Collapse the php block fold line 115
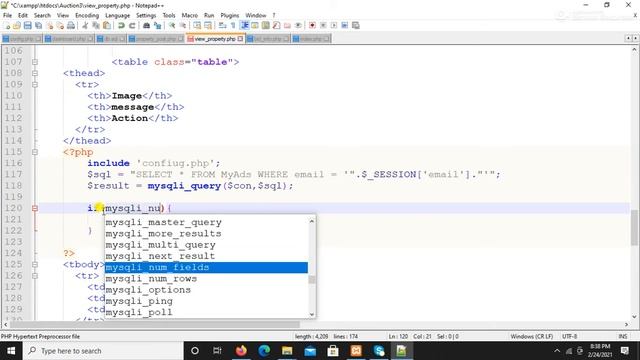The width and height of the screenshot is (640, 360). pyautogui.click(x=35, y=152)
